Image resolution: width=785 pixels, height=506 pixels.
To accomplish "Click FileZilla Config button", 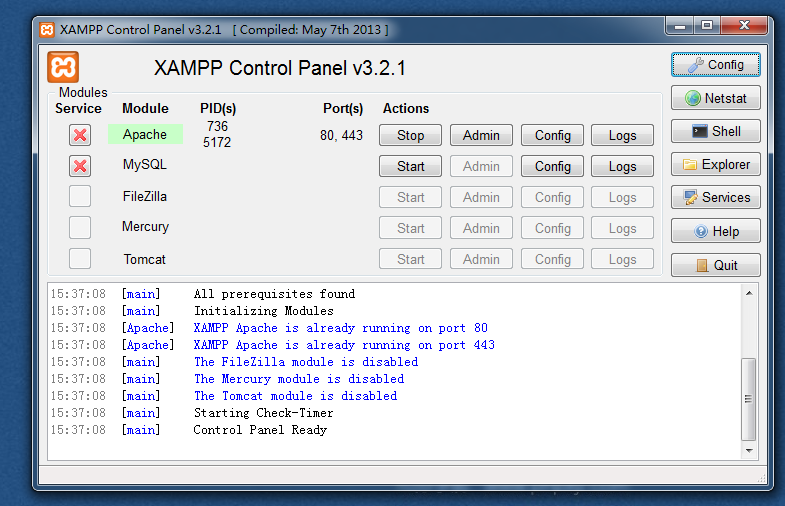I will coord(552,197).
